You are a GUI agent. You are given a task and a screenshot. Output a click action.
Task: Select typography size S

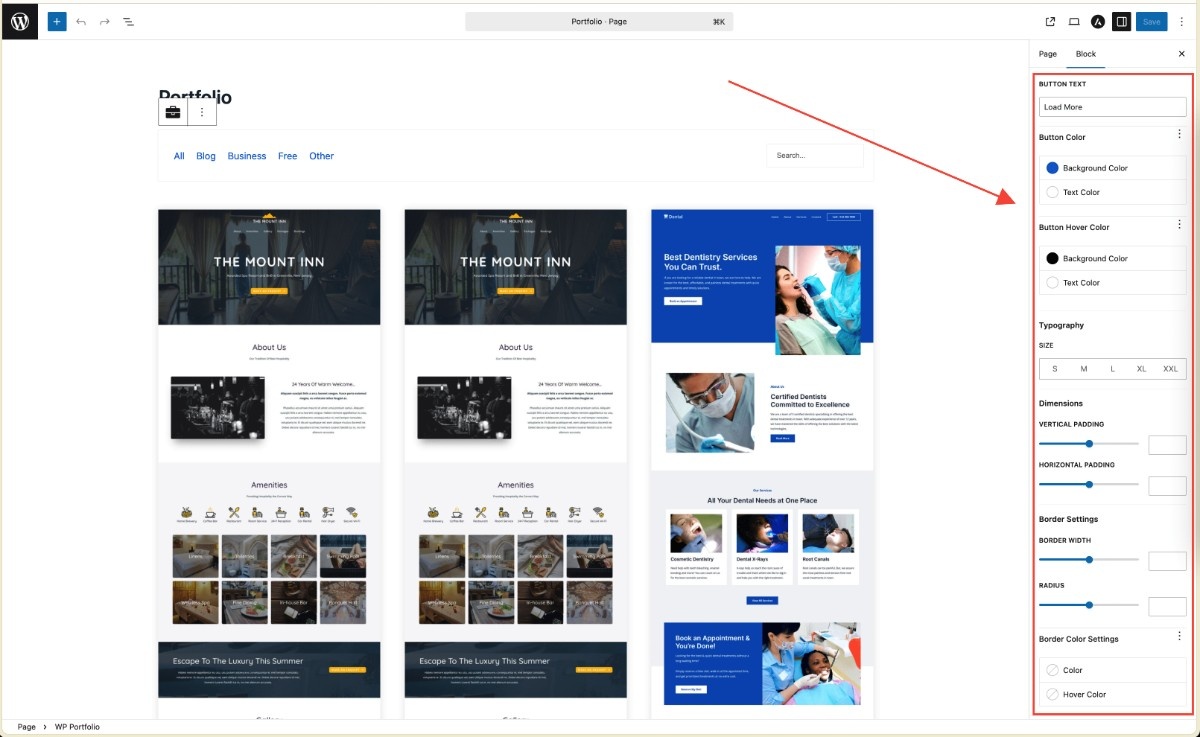pyautogui.click(x=1054, y=369)
